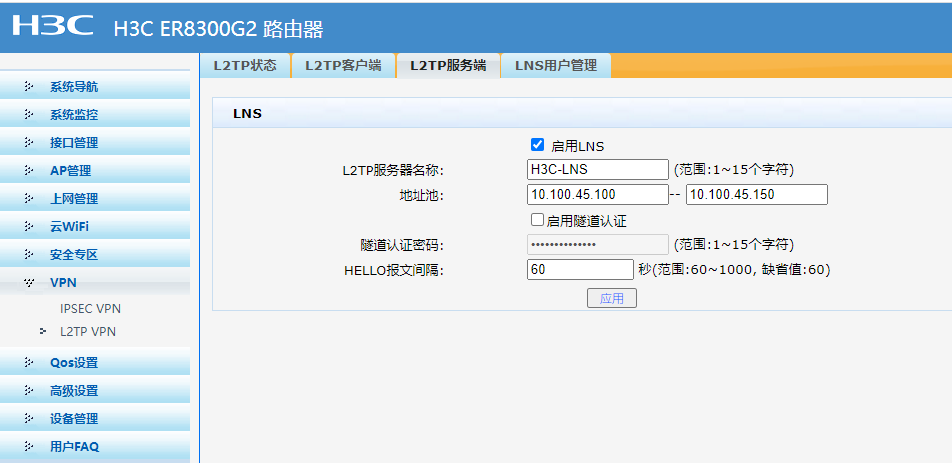Click address pool start field 10.100.45.100
The height and width of the screenshot is (463, 952).
tap(597, 194)
